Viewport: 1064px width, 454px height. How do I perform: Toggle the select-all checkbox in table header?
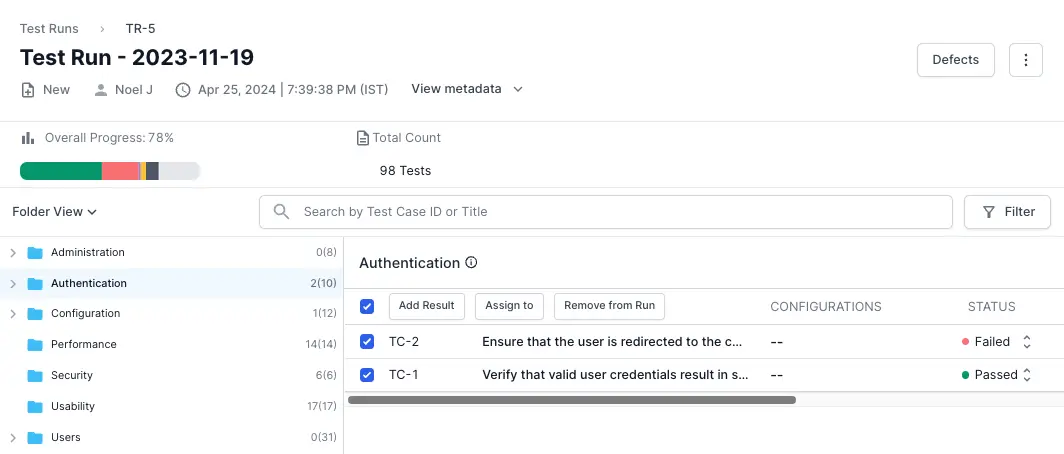pyautogui.click(x=367, y=306)
